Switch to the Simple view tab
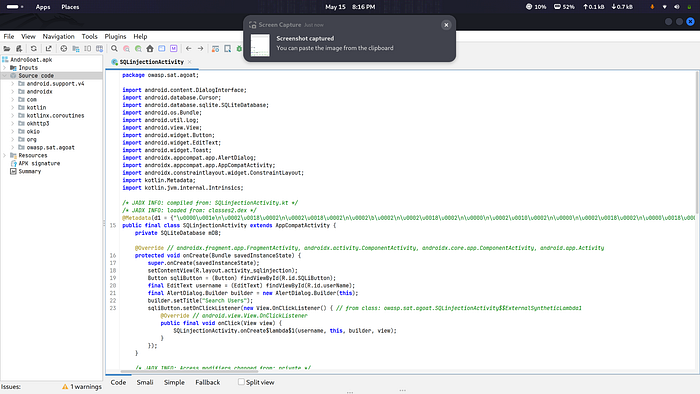Image resolution: width=700 pixels, height=394 pixels. click(174, 382)
